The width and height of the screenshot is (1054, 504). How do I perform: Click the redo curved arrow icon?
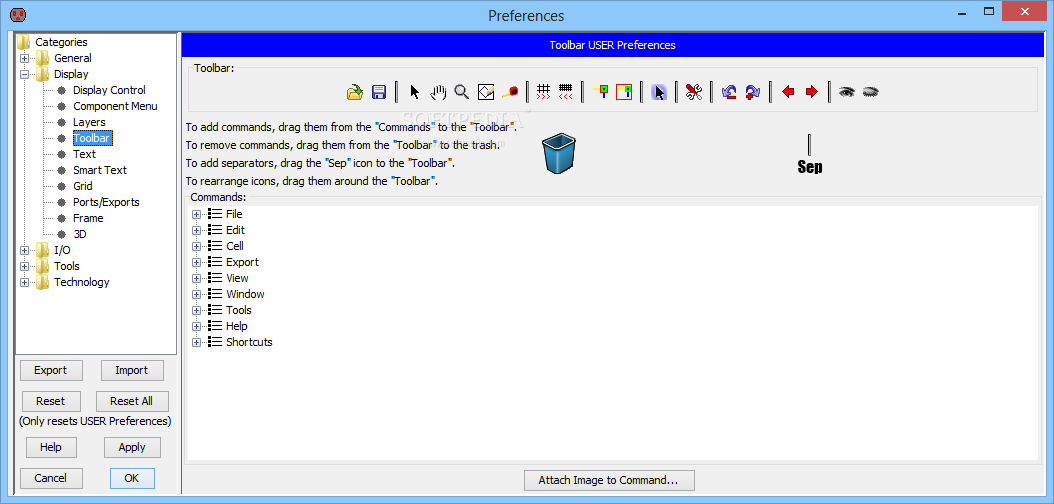click(x=752, y=92)
